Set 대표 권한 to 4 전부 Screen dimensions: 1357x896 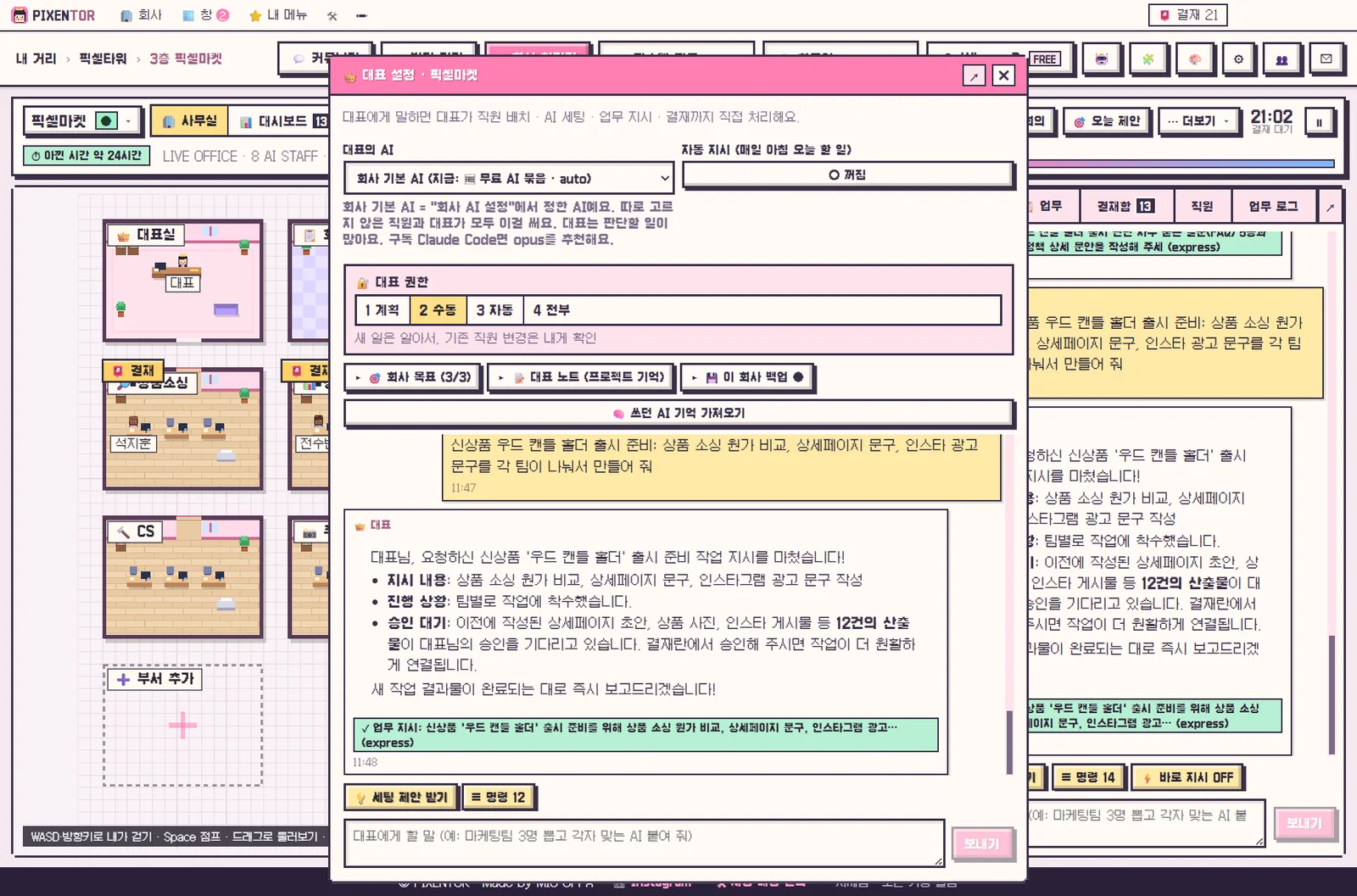tap(551, 310)
